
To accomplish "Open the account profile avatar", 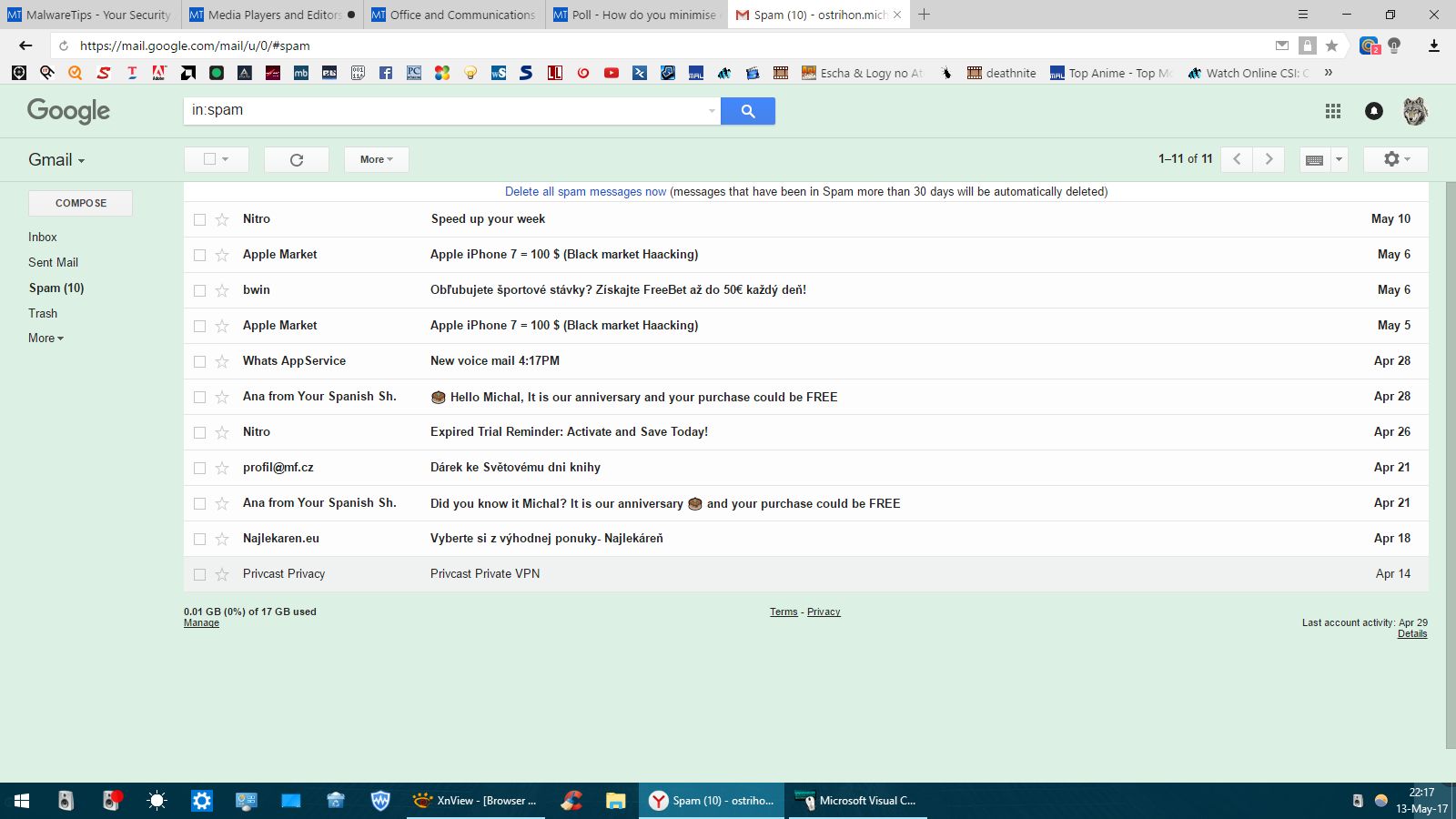I will [1415, 111].
